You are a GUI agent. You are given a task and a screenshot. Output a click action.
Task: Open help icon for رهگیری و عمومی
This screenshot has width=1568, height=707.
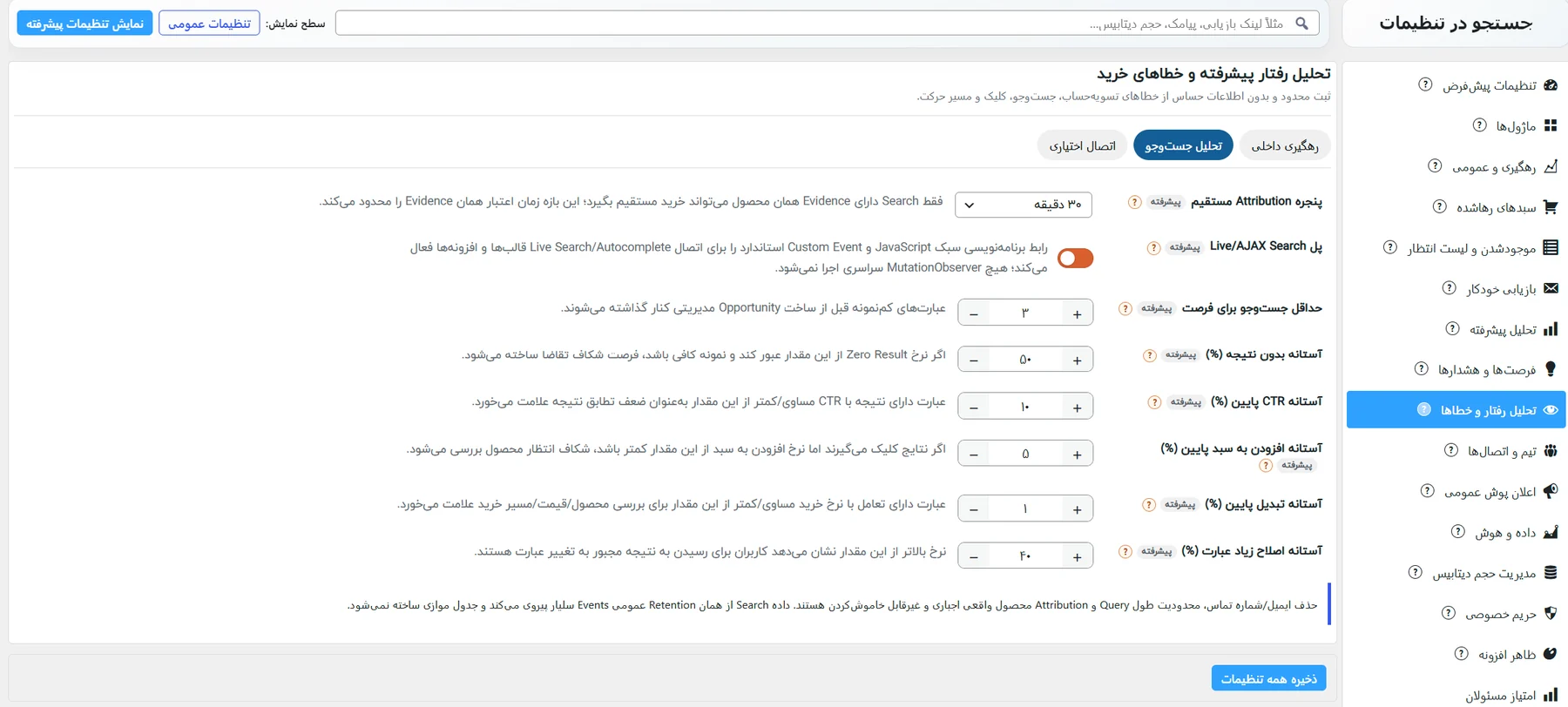point(1435,165)
